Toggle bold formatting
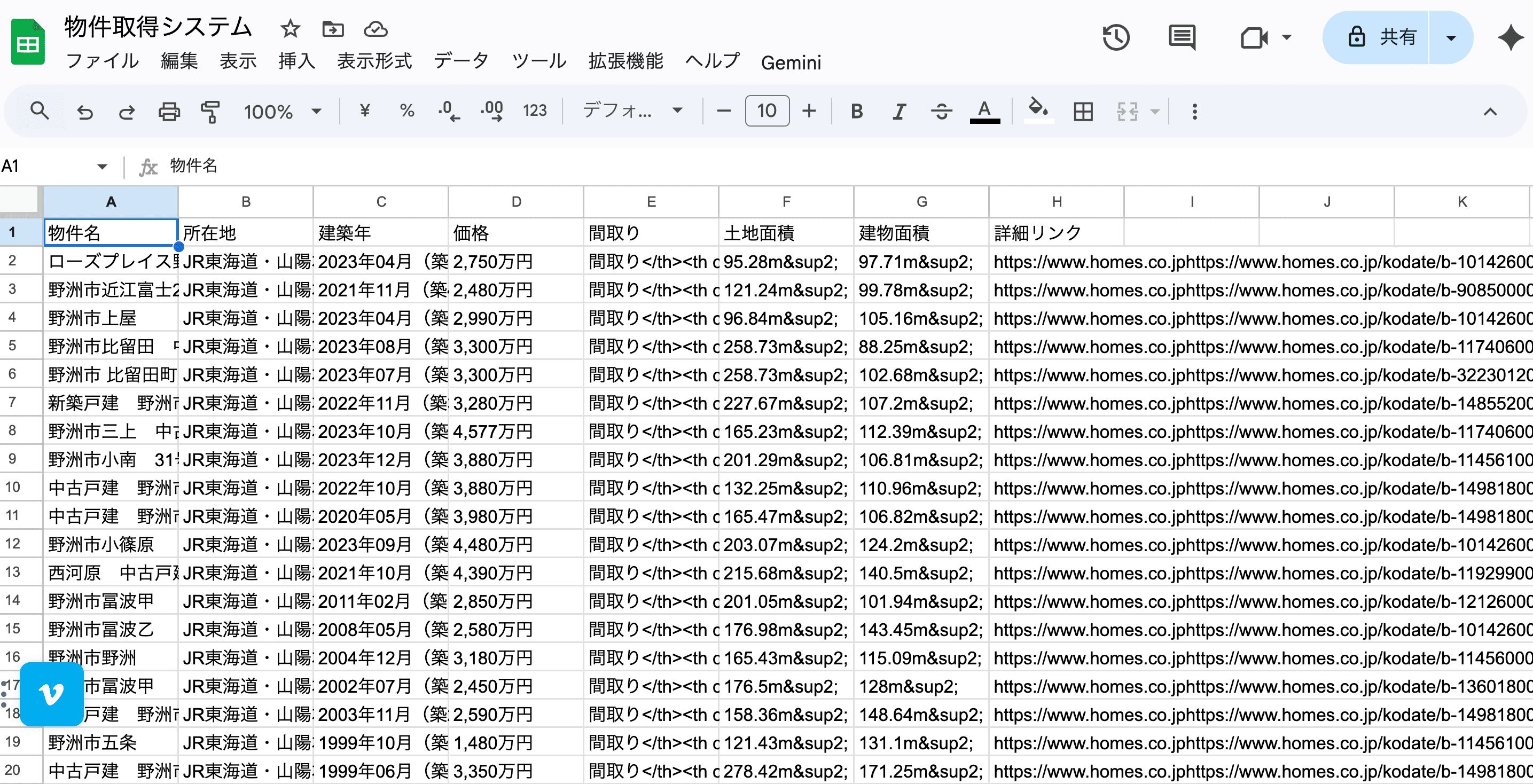The height and width of the screenshot is (784, 1533). (x=856, y=111)
